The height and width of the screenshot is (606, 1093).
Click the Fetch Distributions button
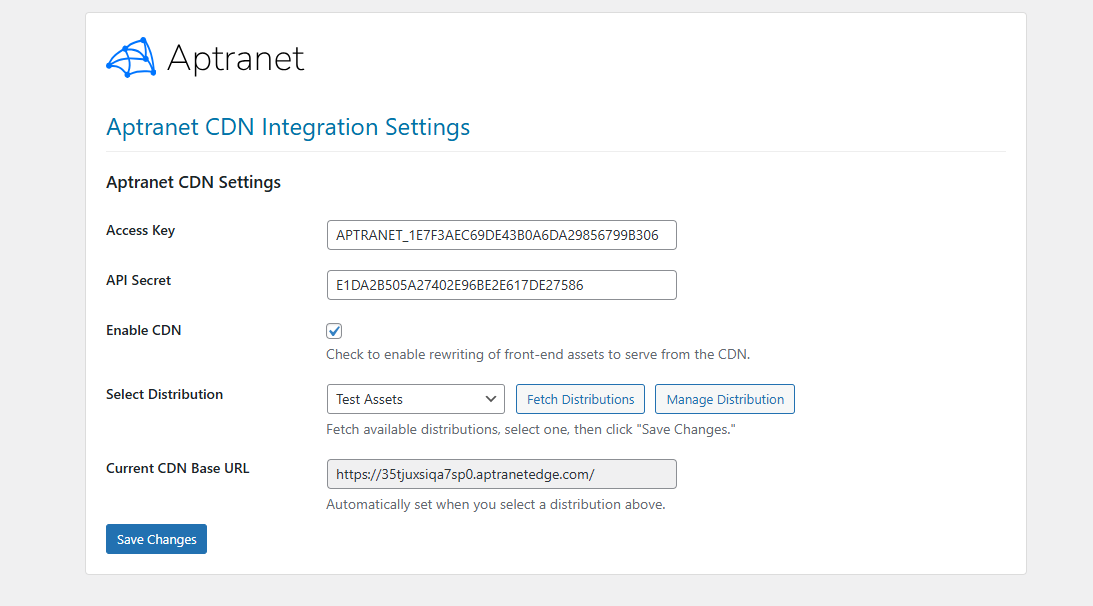(580, 400)
